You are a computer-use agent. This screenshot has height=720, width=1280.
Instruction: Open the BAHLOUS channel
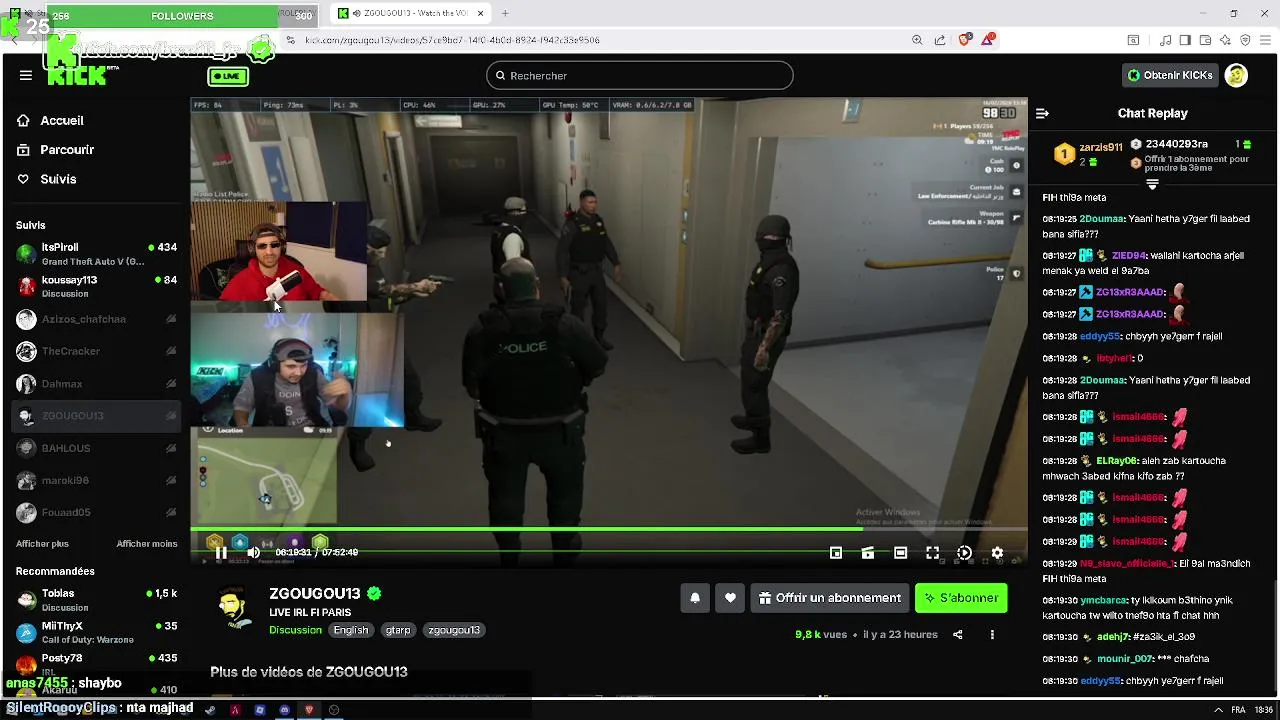pyautogui.click(x=96, y=448)
